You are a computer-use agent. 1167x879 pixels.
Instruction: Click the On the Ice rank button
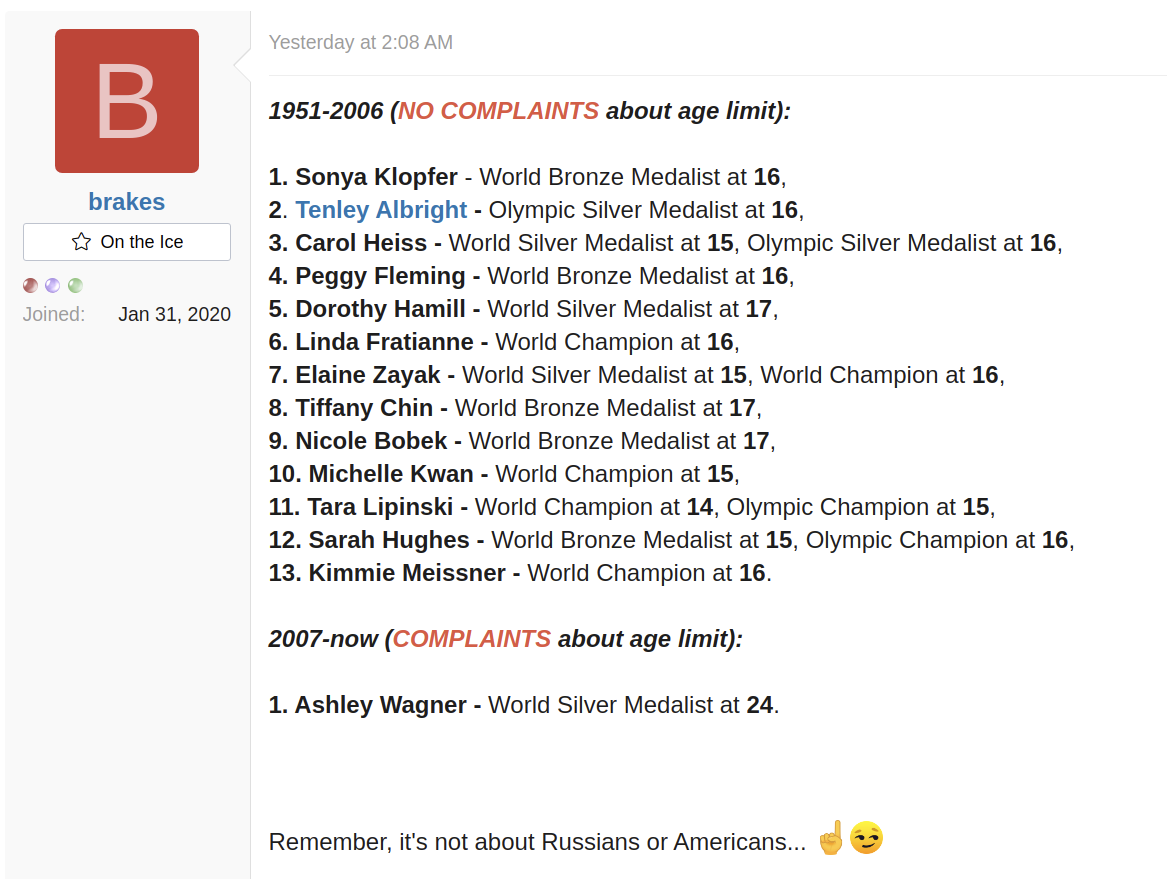(127, 242)
